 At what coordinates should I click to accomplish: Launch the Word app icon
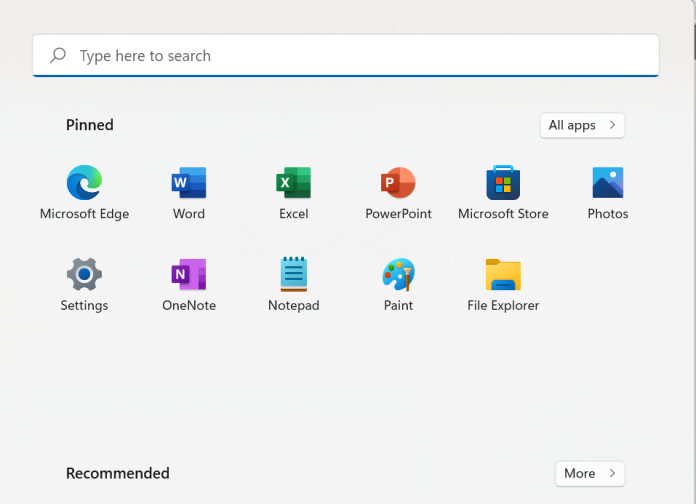[x=189, y=183]
